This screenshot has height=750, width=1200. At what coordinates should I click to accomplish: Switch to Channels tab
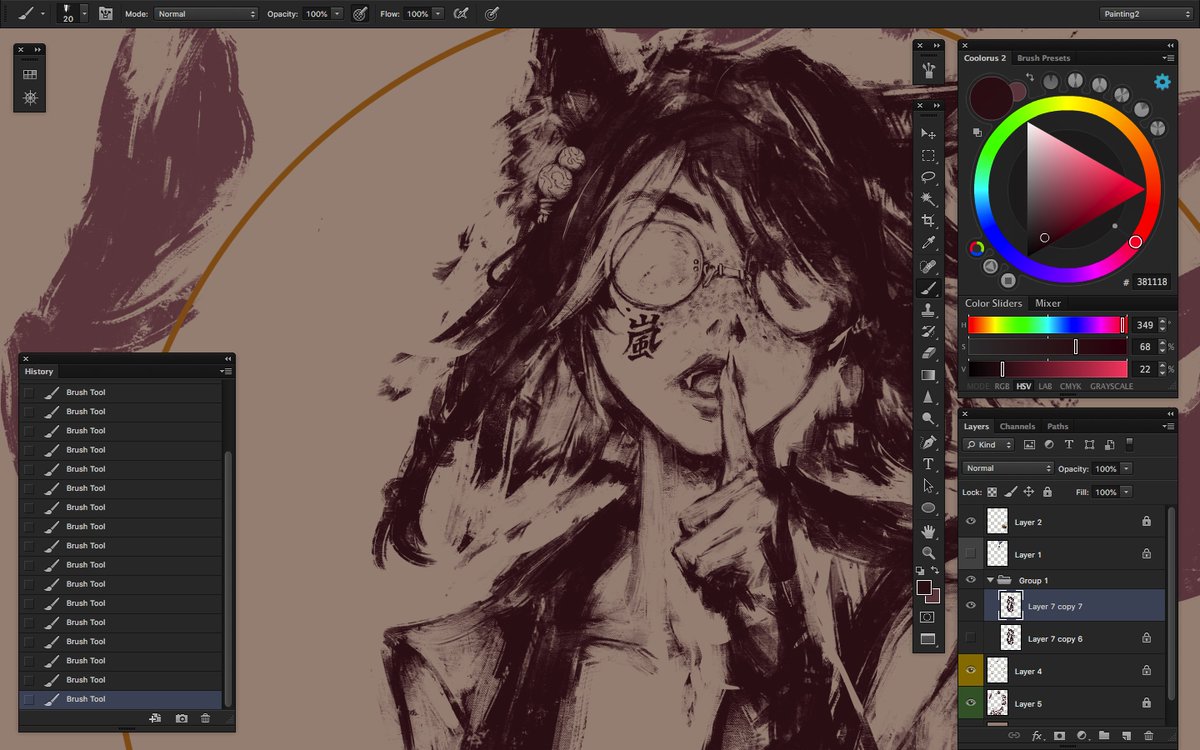pos(1017,427)
